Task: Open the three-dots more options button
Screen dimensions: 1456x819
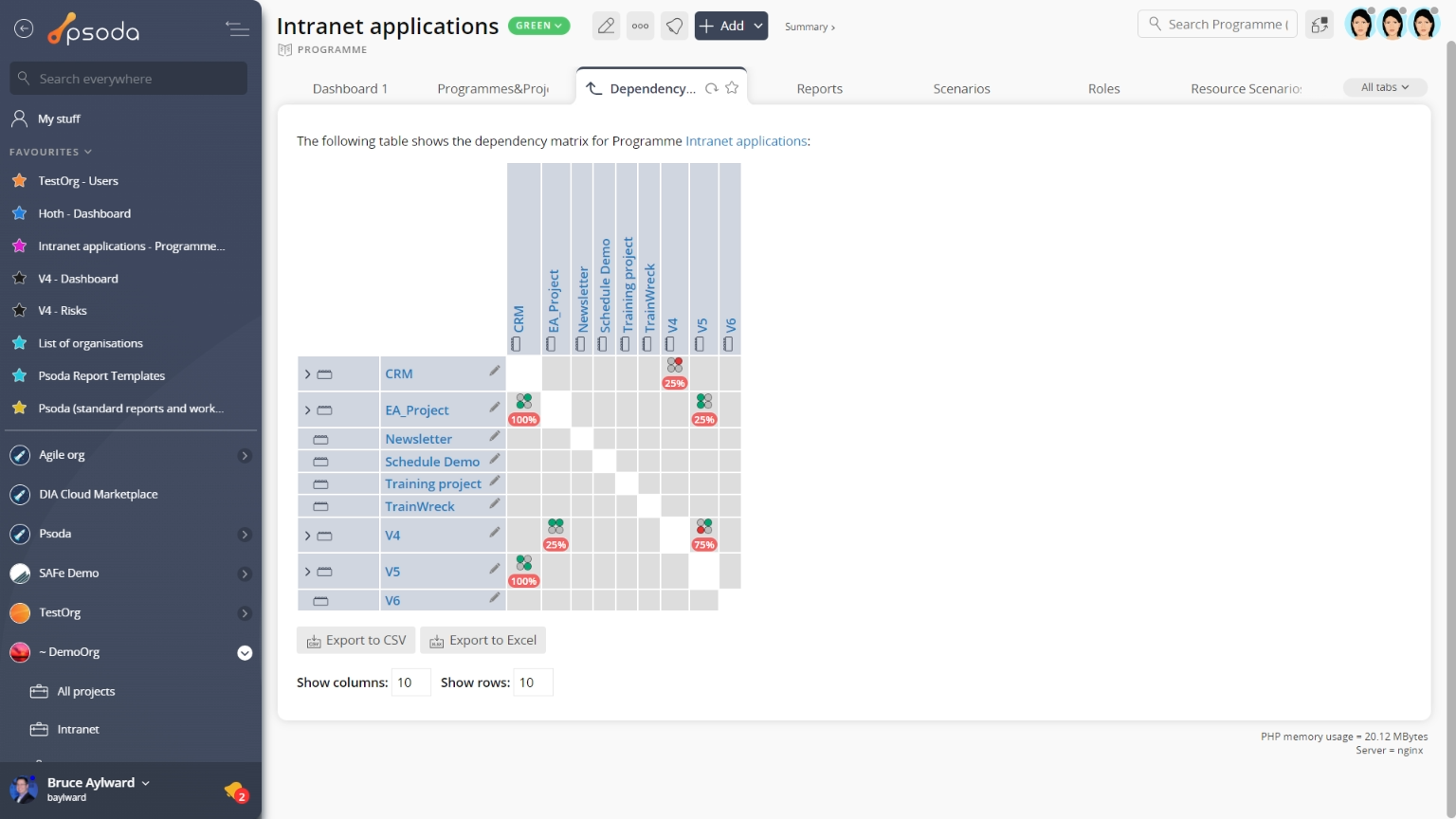Action: click(x=641, y=26)
